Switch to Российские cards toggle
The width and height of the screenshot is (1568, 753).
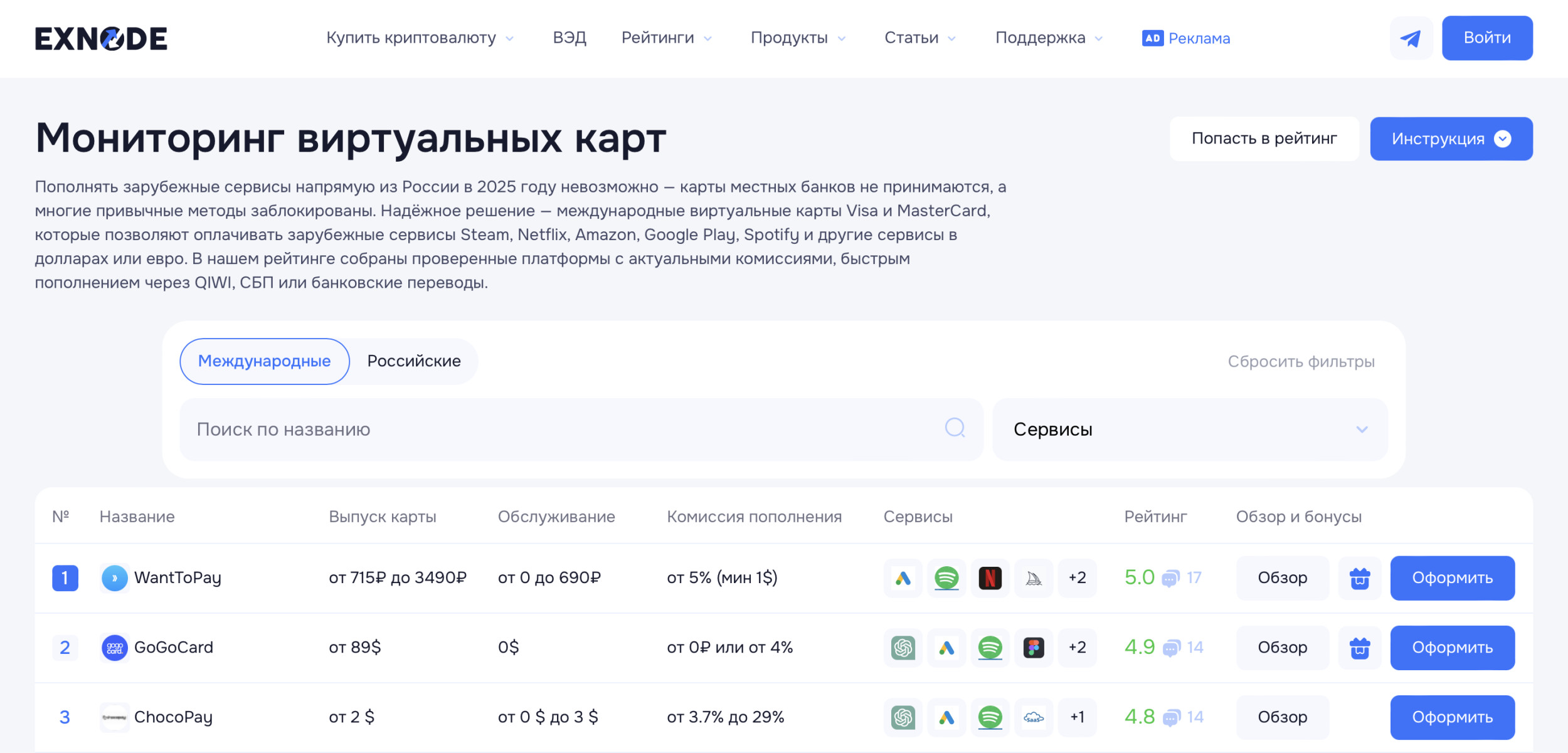click(414, 361)
